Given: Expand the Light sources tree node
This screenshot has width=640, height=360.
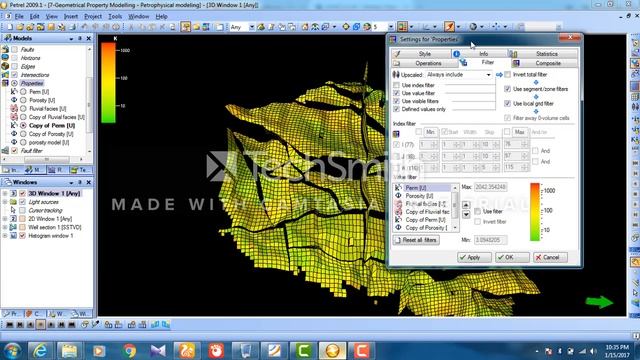Looking at the screenshot, I should point(5,202).
